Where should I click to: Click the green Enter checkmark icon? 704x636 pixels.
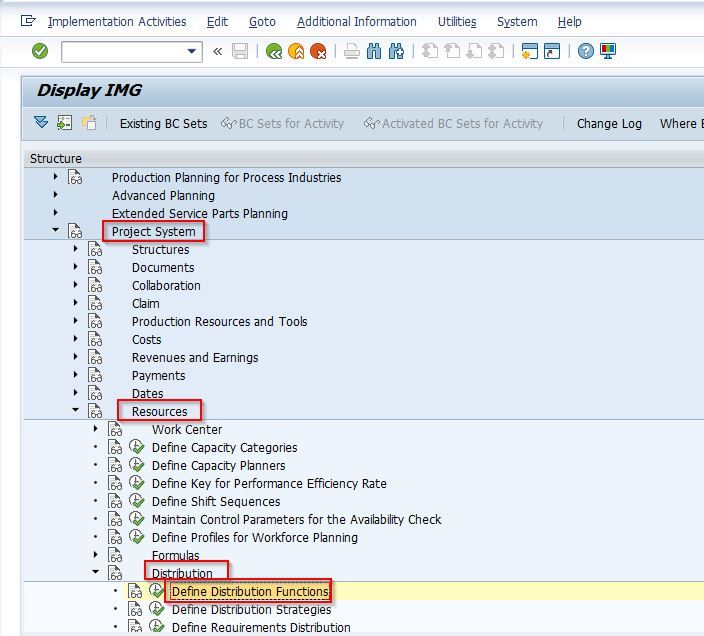40,51
